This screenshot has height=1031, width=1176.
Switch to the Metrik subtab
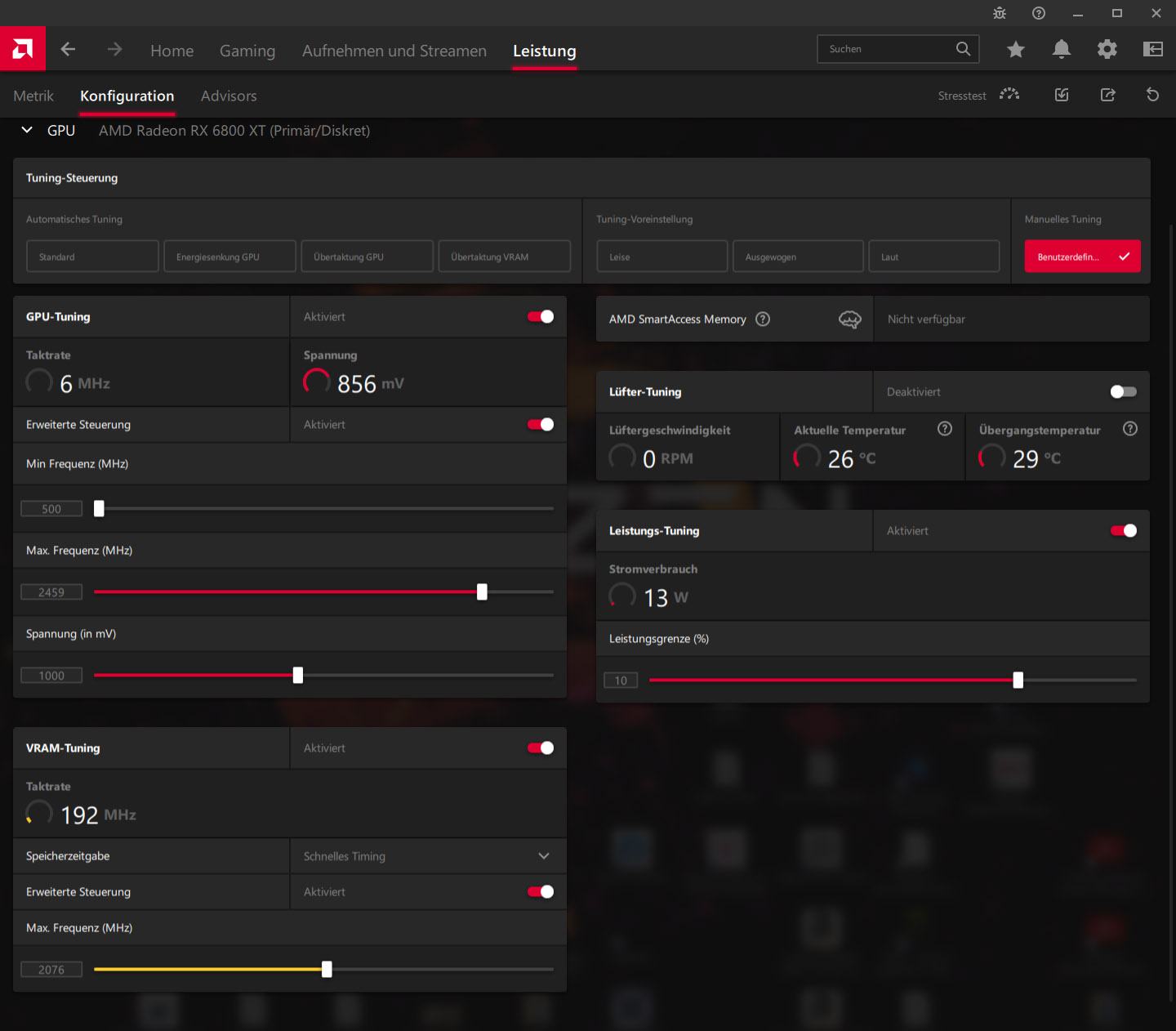[x=33, y=96]
